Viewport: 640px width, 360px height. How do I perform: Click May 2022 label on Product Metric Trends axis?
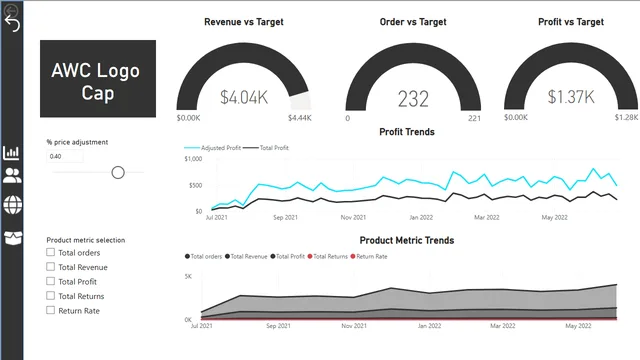tap(578, 326)
